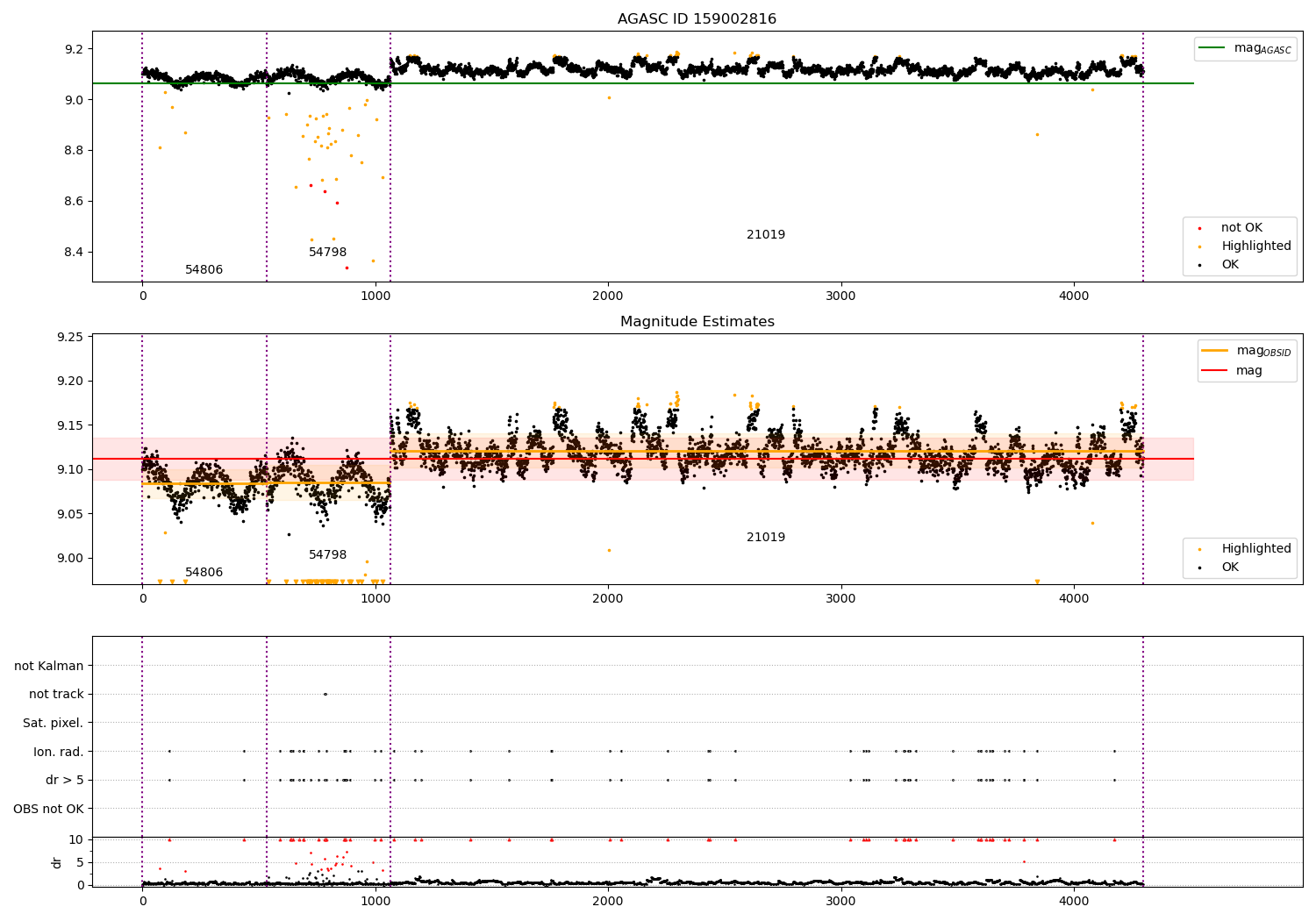Select 'Highlighted' legend entry in top plot
Viewport: 1316px width, 921px height.
1245,246
